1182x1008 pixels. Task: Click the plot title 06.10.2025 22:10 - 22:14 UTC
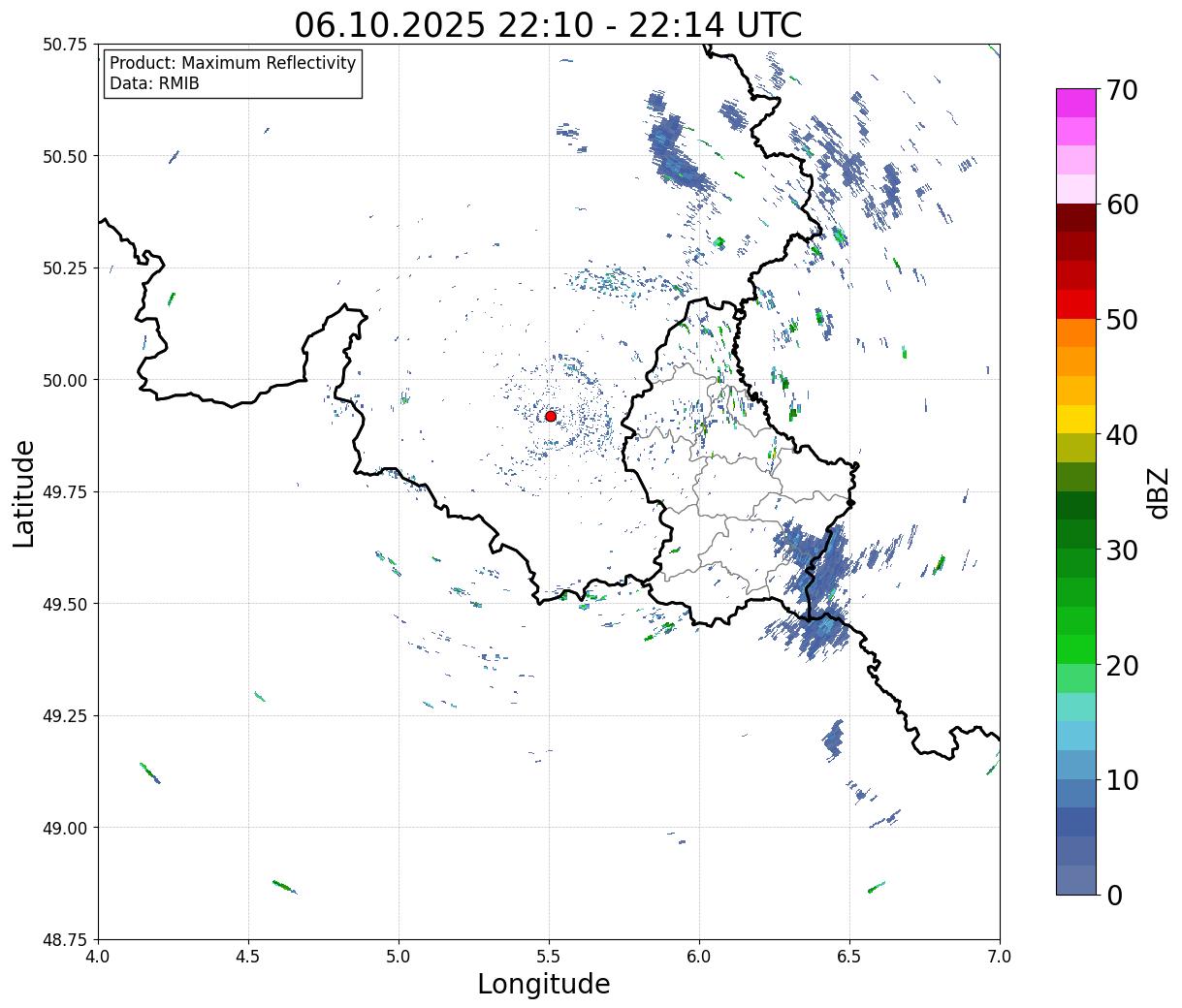(x=548, y=24)
